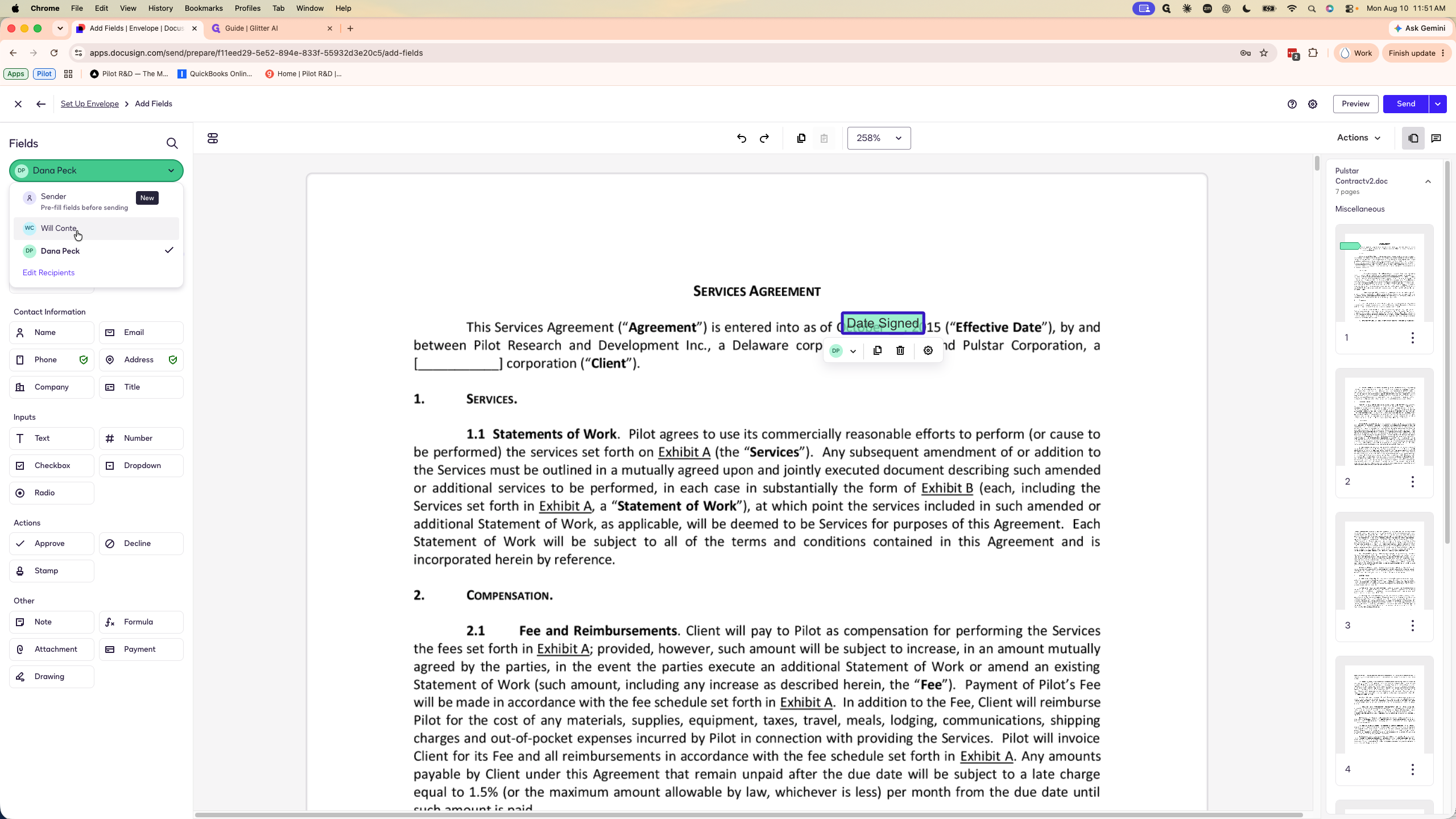Open page 4 thumbnail
This screenshot has height=819, width=1456.
coord(1384,710)
